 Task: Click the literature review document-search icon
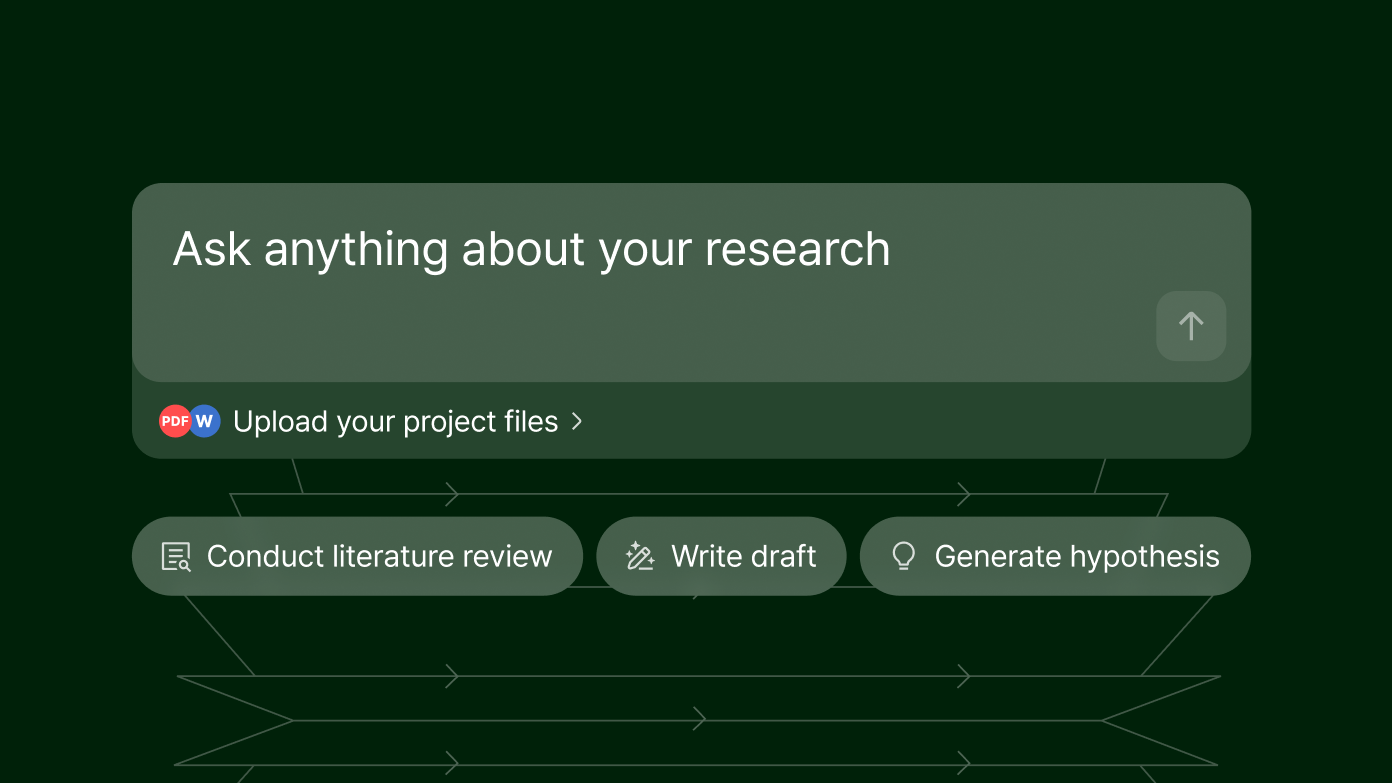pos(176,556)
